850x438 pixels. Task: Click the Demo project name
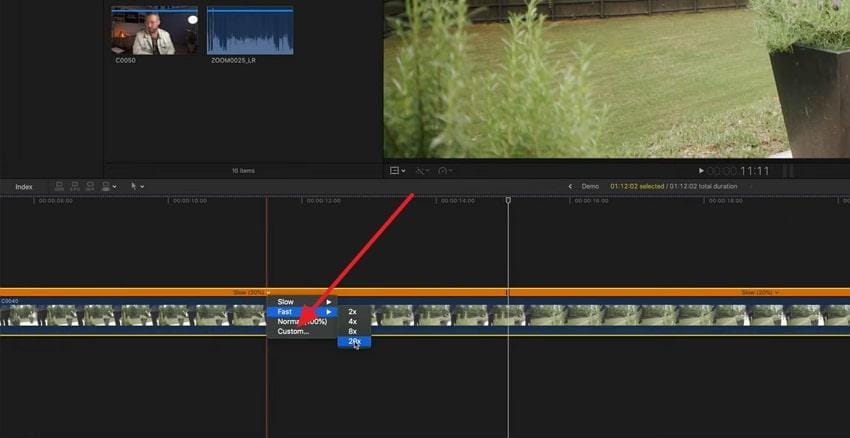[590, 186]
